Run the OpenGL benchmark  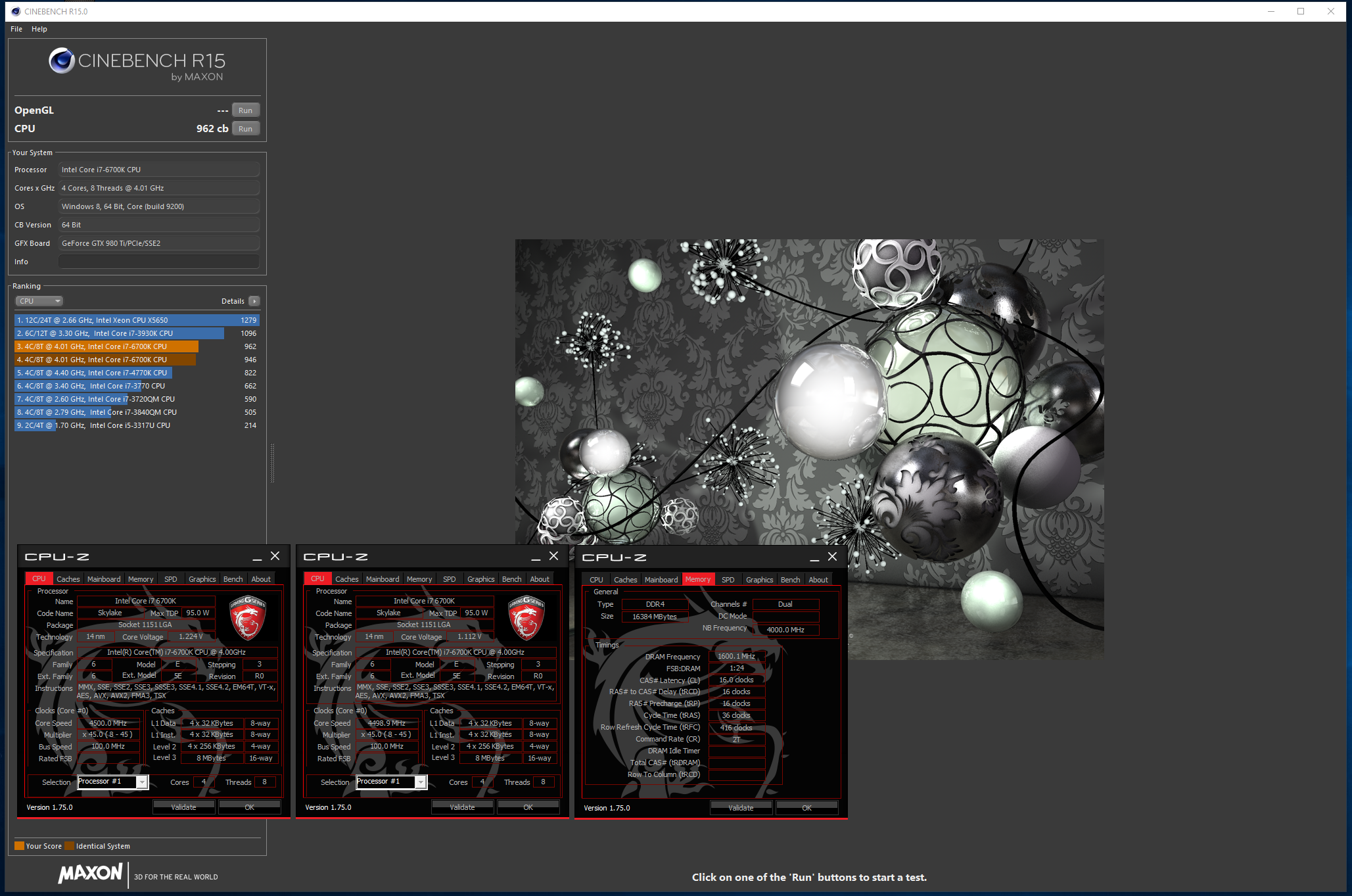pyautogui.click(x=246, y=110)
